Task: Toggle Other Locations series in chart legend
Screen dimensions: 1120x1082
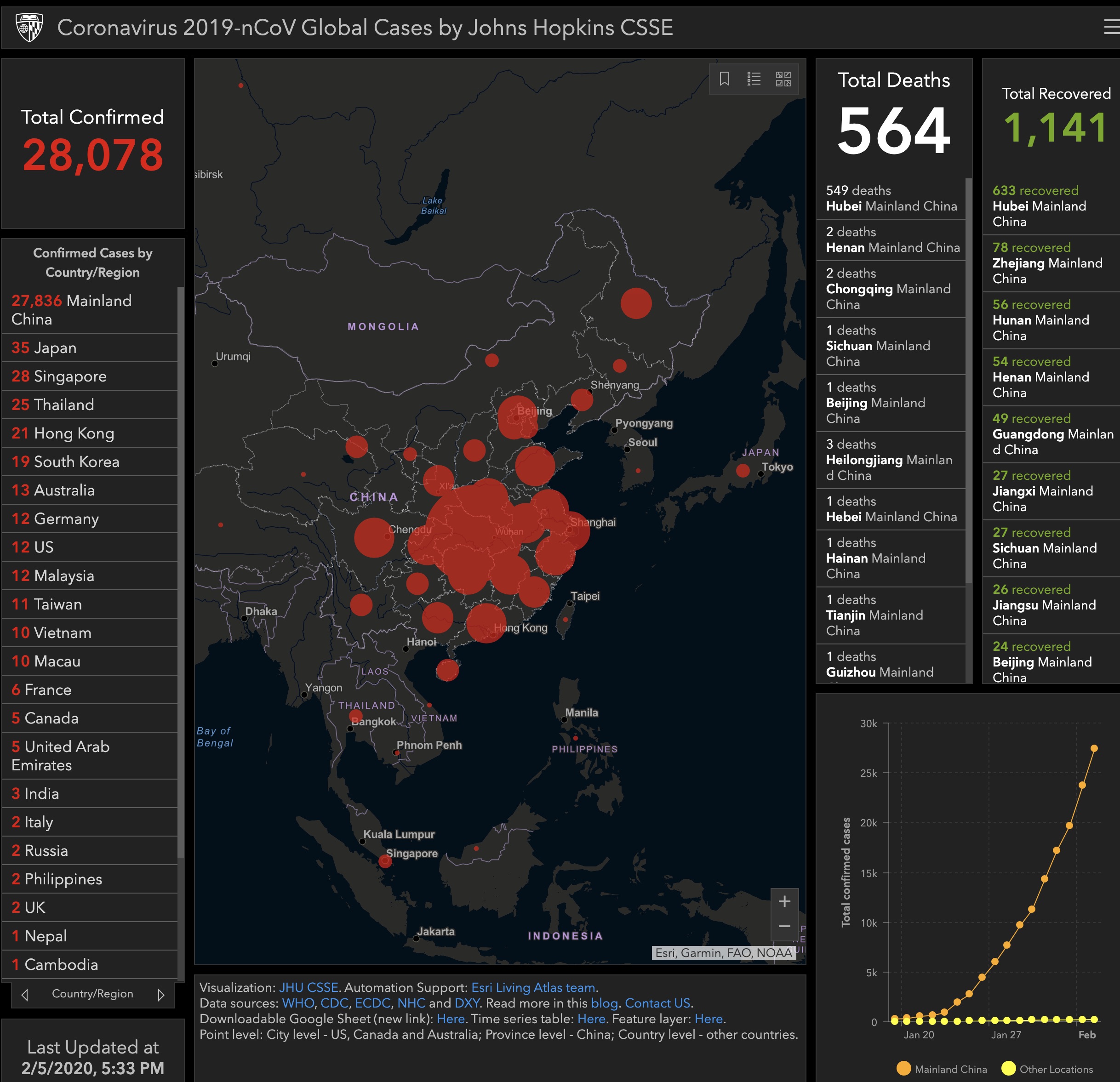Action: point(1047,1069)
